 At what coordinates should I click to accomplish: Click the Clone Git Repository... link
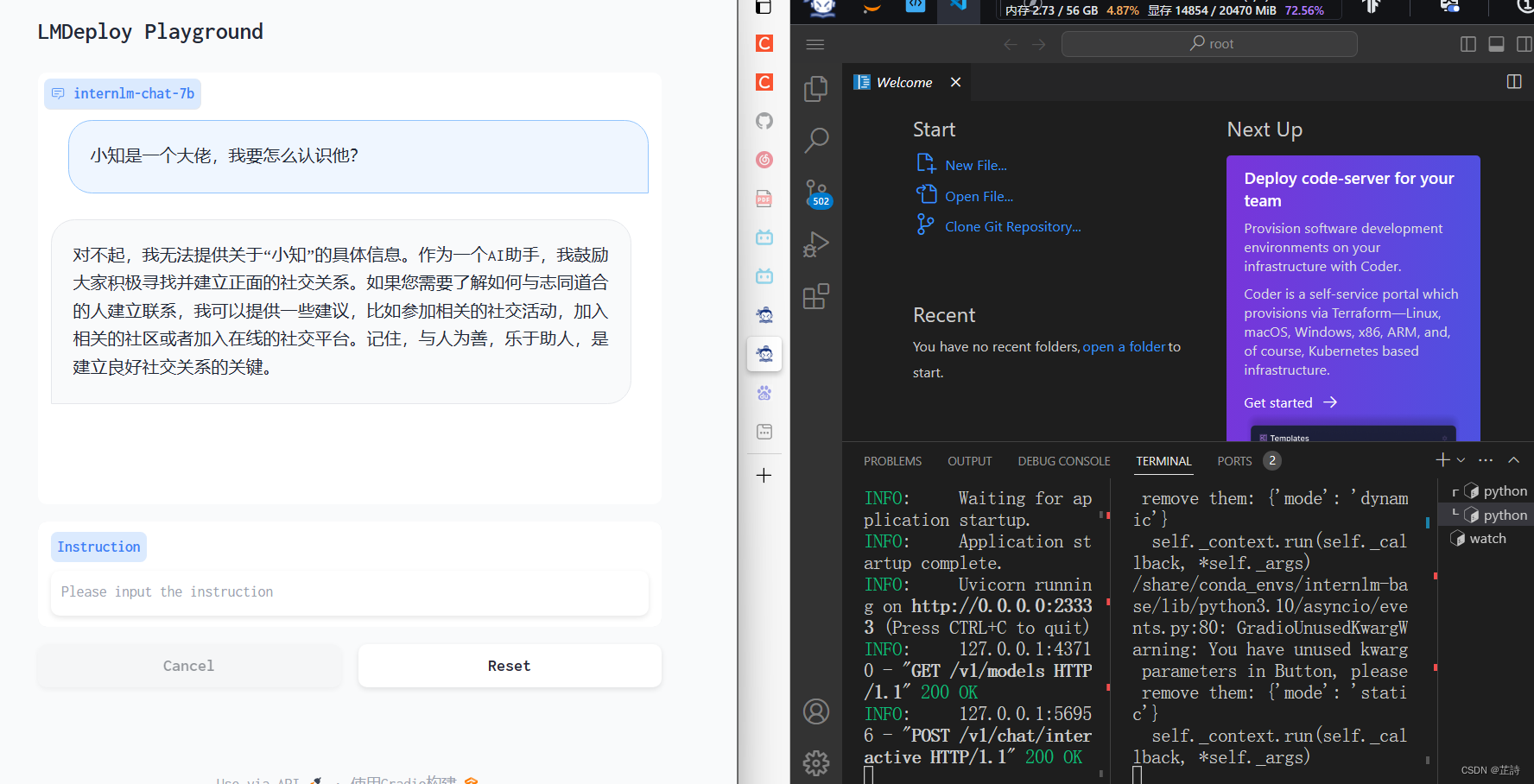pyautogui.click(x=1012, y=226)
